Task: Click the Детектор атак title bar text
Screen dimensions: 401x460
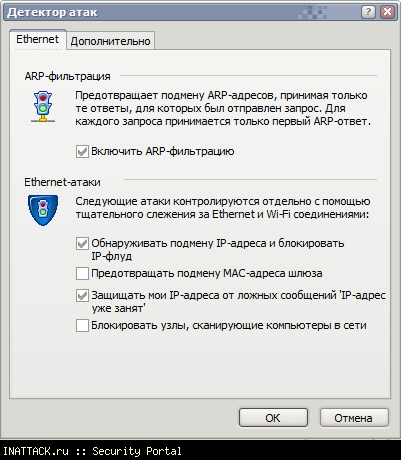Action: [x=52, y=12]
